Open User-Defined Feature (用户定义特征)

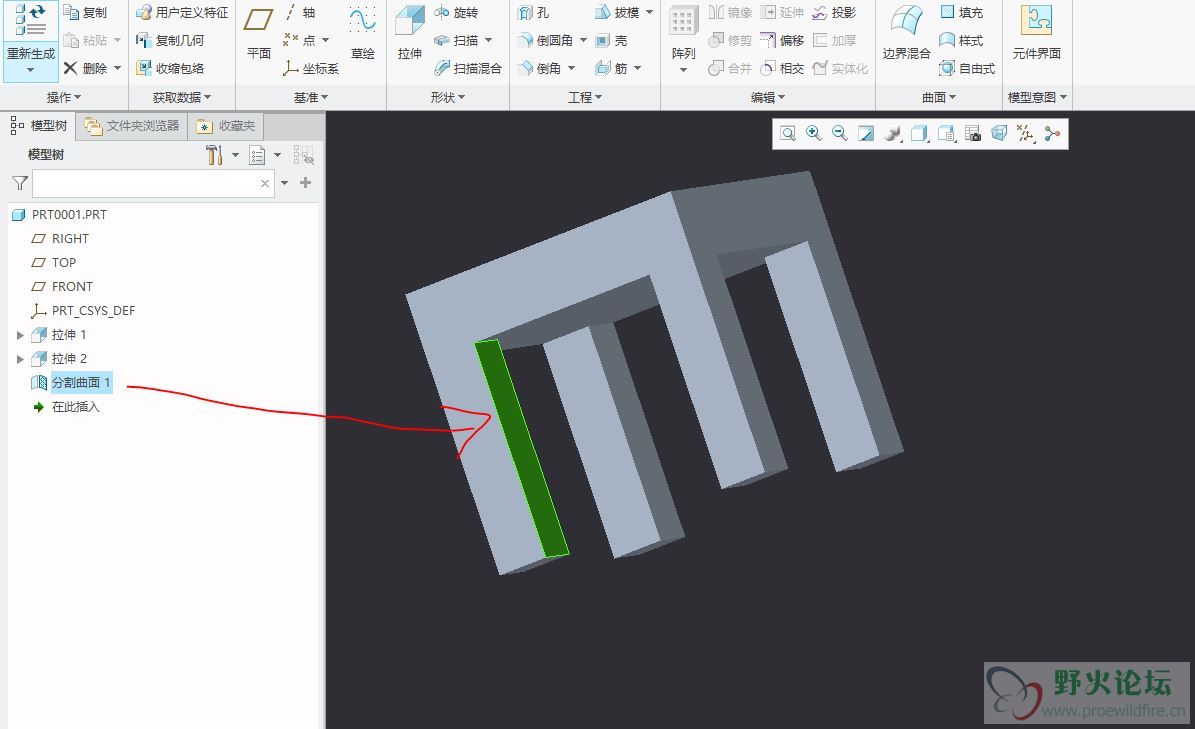pyautogui.click(x=182, y=13)
